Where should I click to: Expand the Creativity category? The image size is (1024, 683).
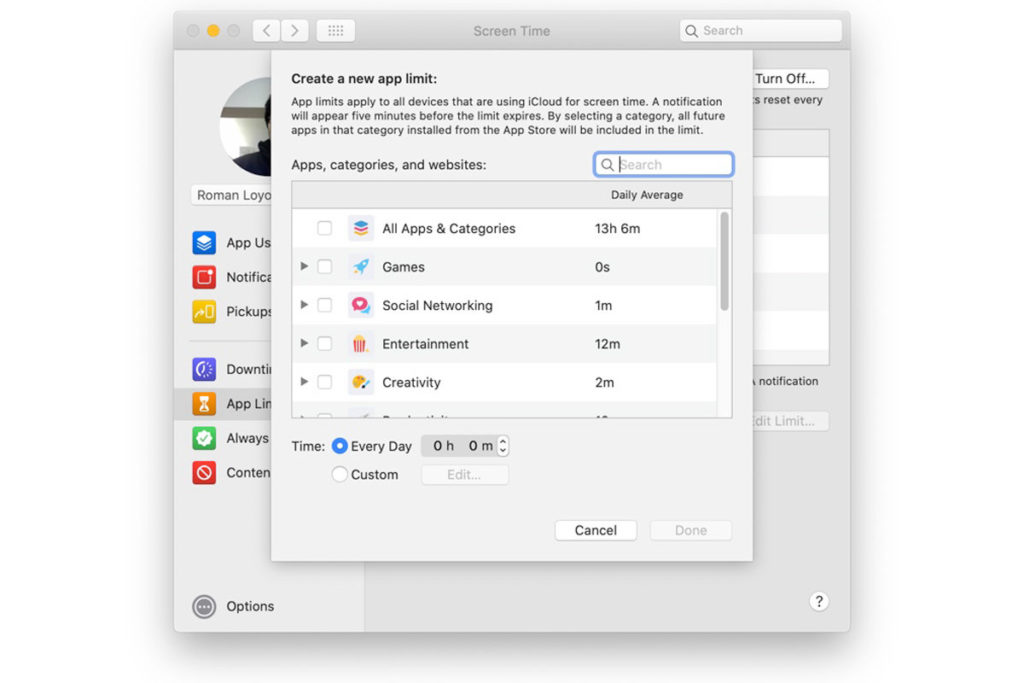[x=304, y=381]
